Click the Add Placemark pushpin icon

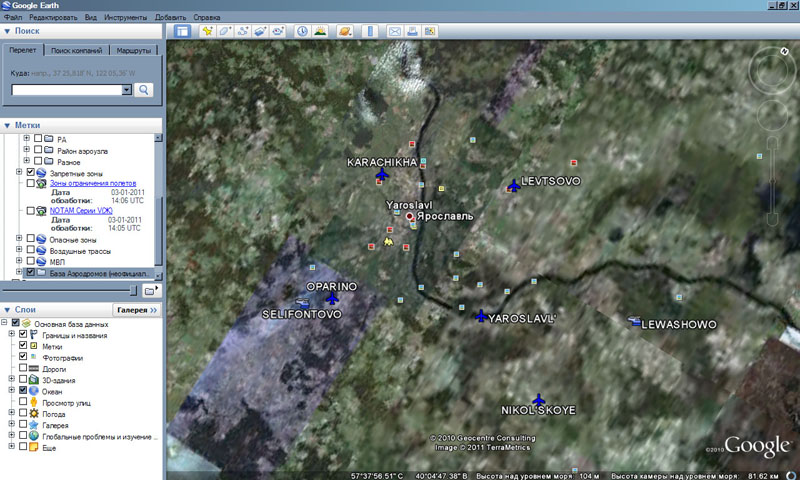[x=208, y=31]
